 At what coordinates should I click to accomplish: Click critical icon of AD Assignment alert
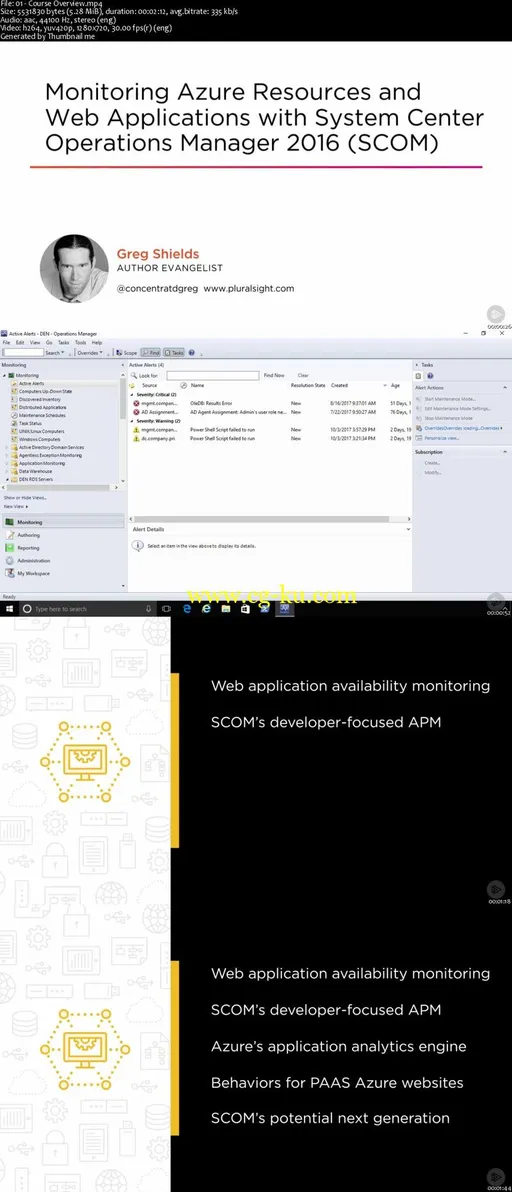[x=136, y=412]
